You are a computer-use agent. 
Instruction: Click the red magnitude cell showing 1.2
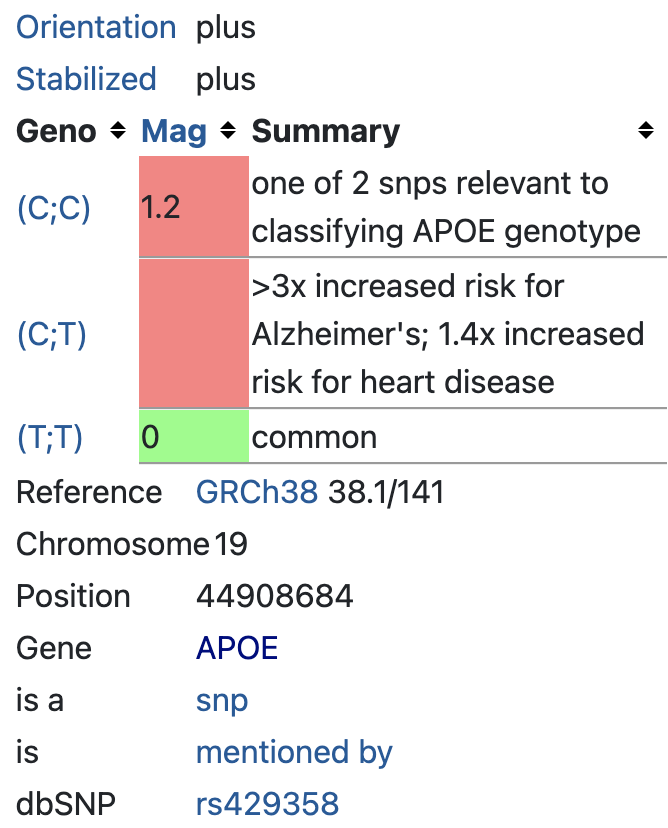pyautogui.click(x=193, y=207)
